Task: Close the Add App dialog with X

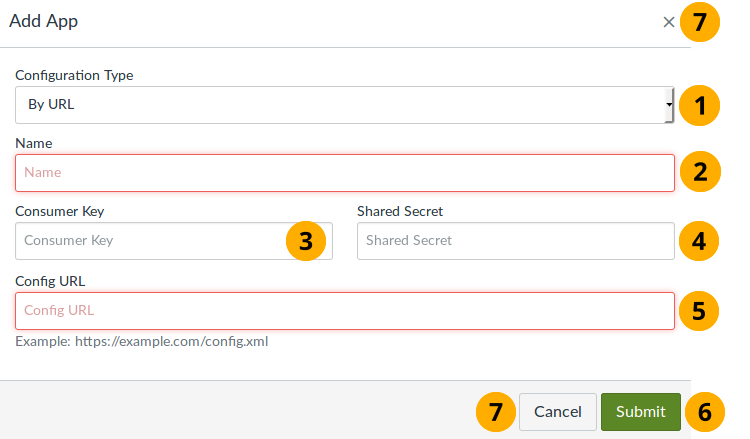Action: tap(668, 22)
